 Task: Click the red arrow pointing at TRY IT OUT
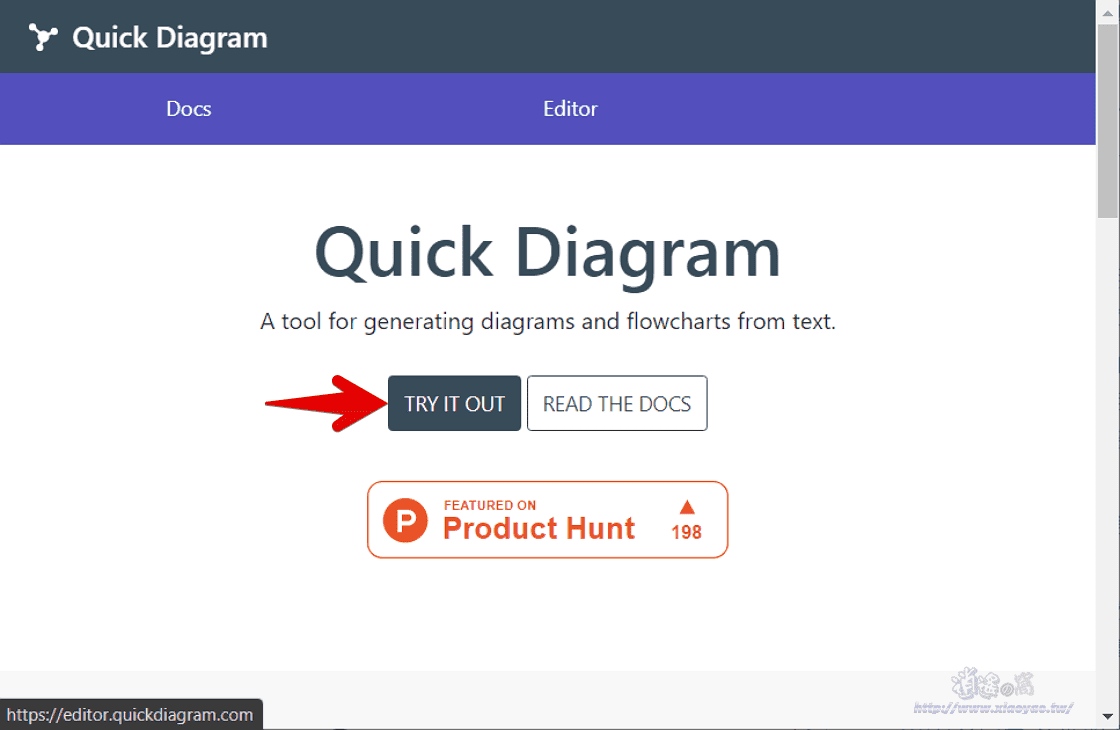click(x=326, y=404)
